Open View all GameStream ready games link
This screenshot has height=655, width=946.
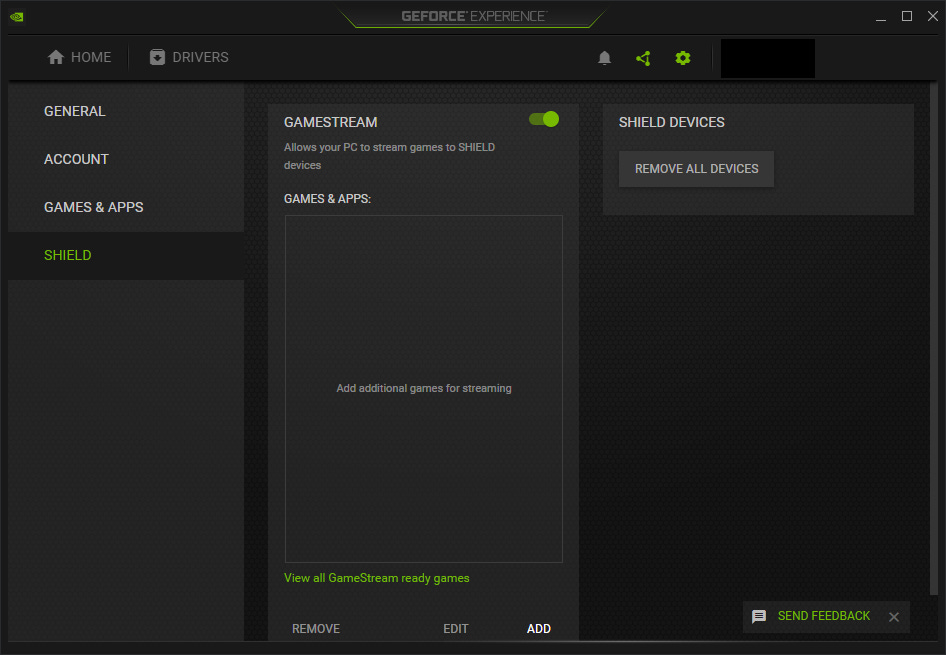(x=376, y=578)
